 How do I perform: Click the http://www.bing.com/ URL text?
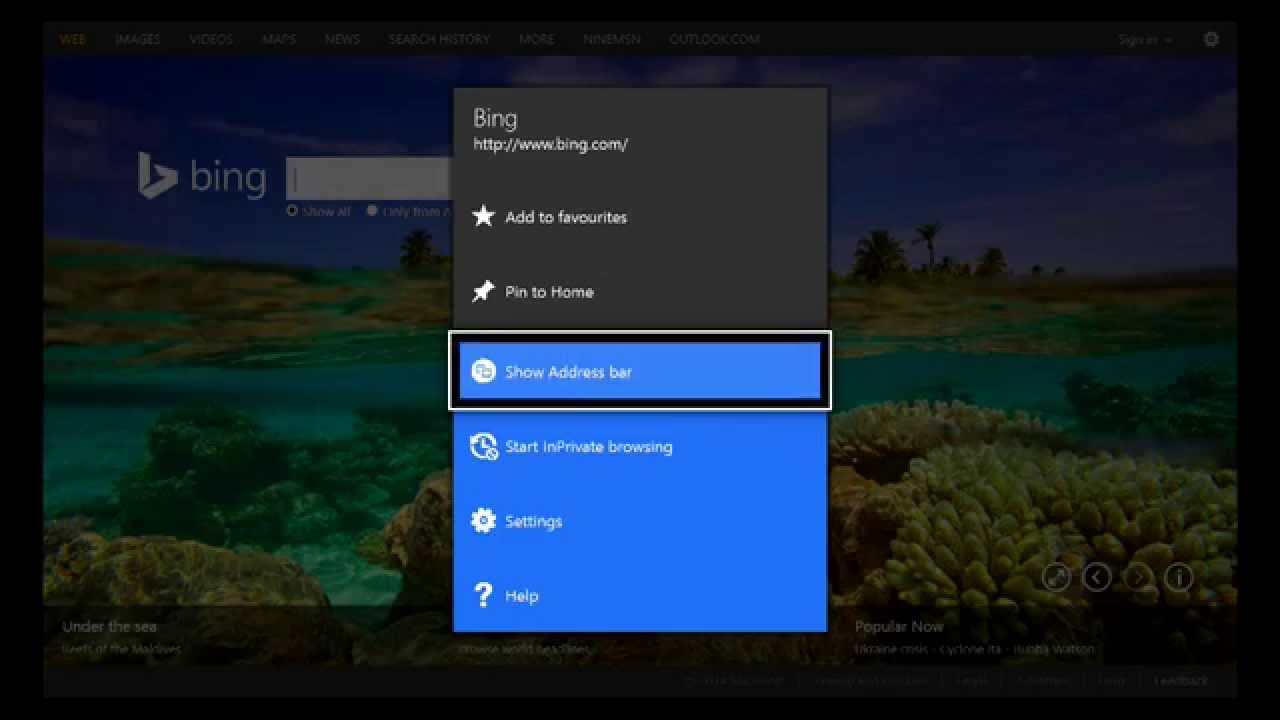(551, 144)
